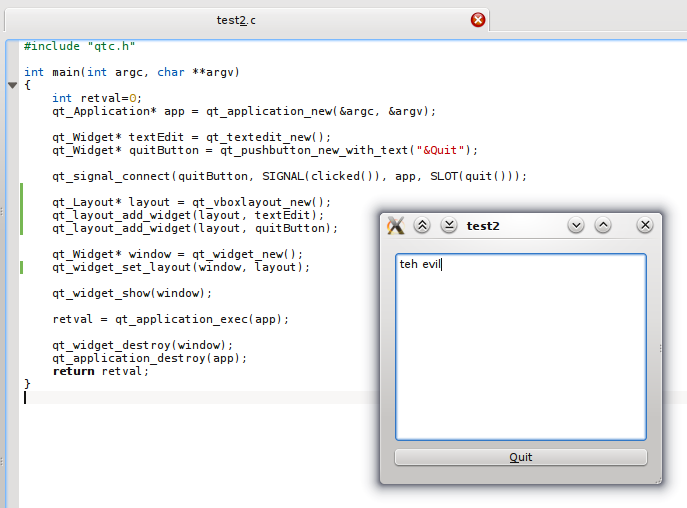The image size is (687, 508).
Task: Minimize the test2 window with down chevron
Action: click(x=576, y=225)
